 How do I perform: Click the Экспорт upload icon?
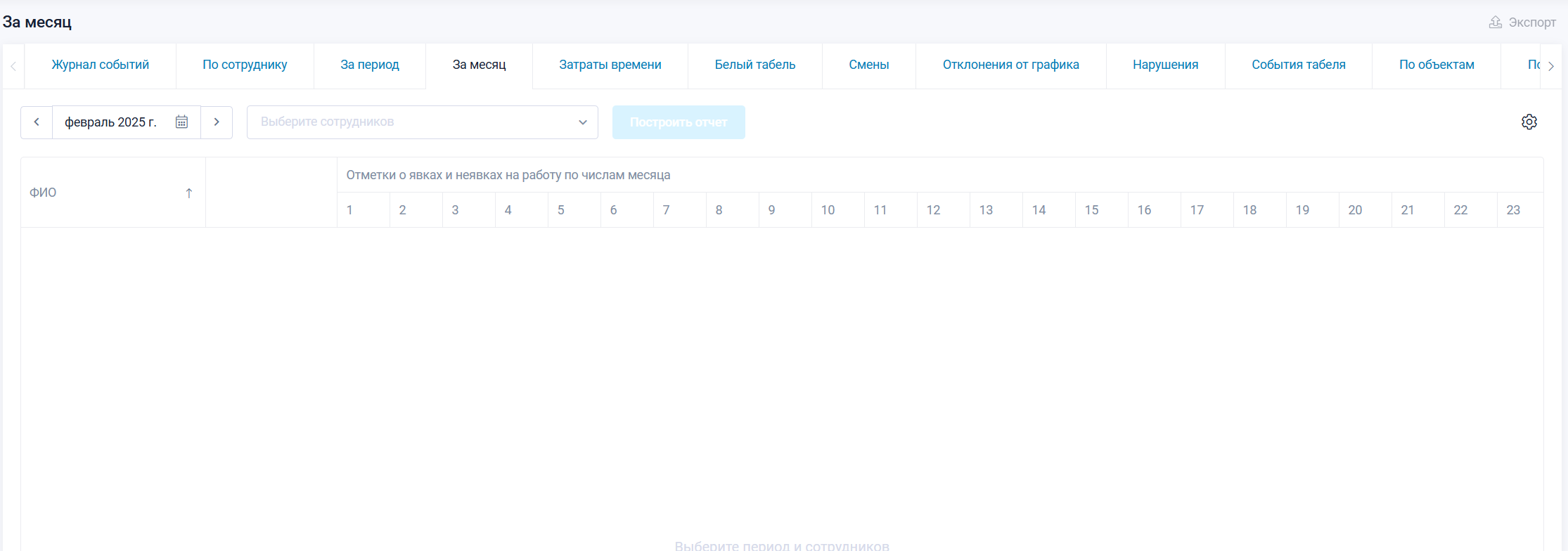tap(1495, 22)
